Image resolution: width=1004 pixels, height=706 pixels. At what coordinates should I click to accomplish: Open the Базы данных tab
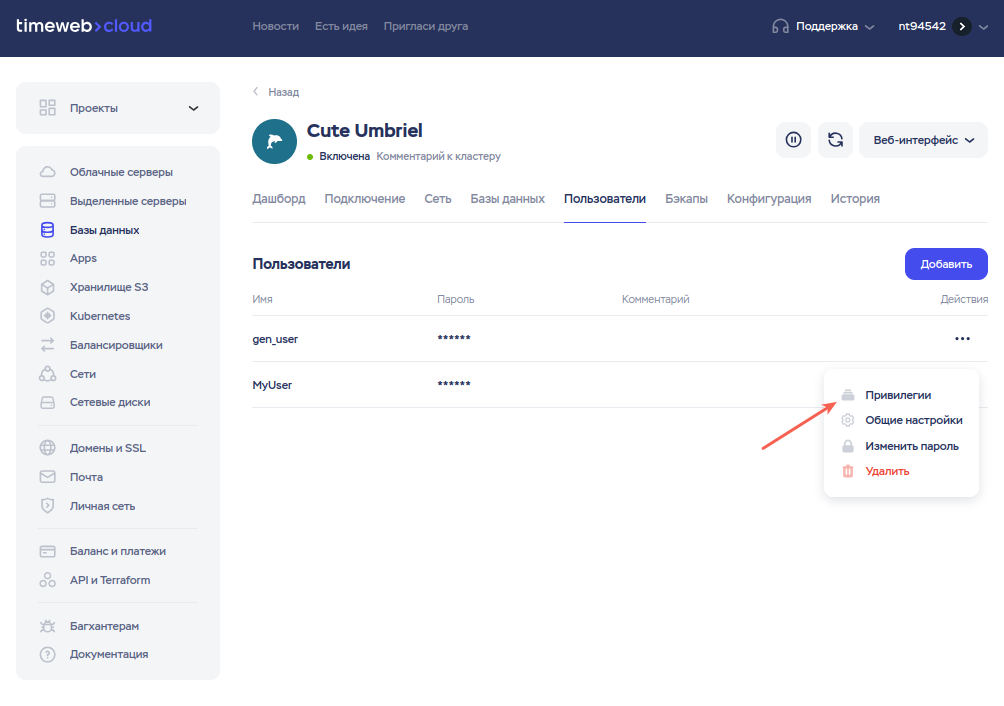click(x=507, y=198)
